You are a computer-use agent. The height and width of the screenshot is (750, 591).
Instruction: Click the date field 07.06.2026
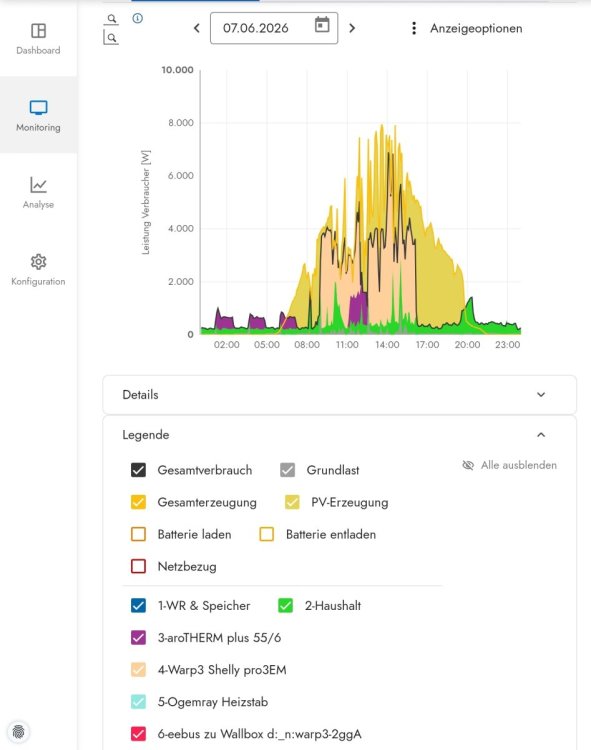[x=274, y=28]
